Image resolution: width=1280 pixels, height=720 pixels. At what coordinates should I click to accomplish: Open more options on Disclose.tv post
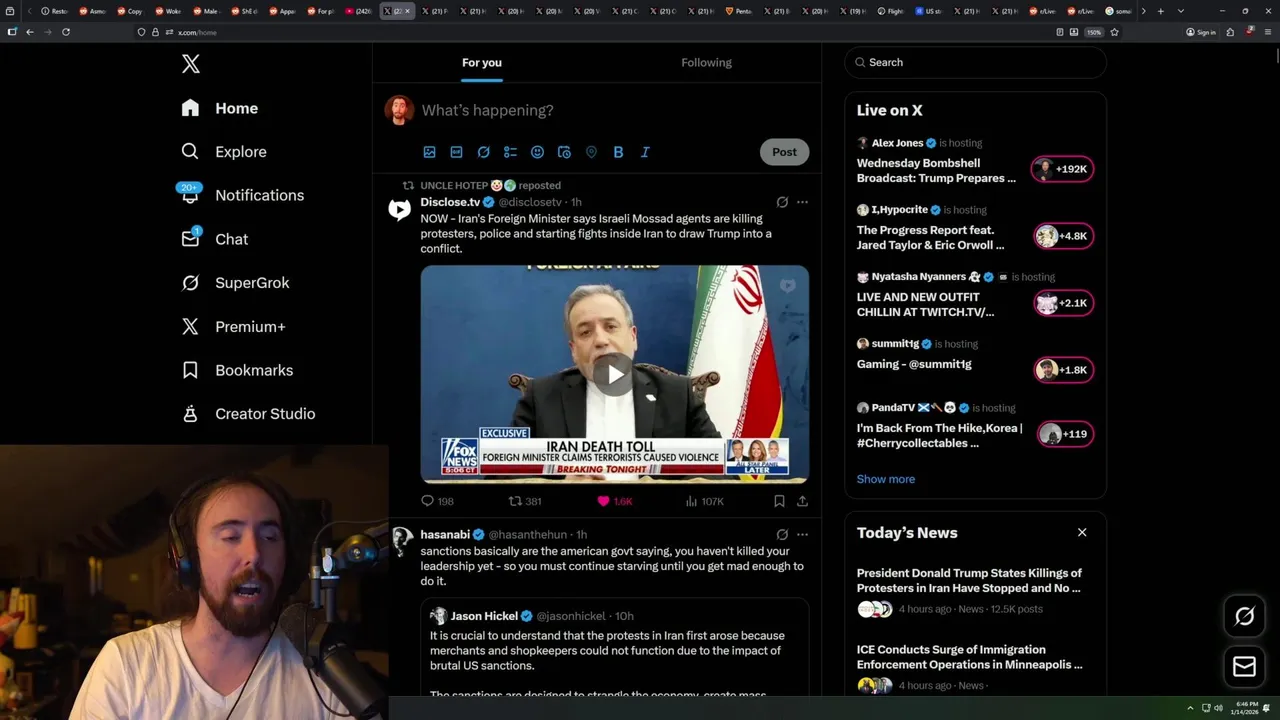(x=802, y=202)
